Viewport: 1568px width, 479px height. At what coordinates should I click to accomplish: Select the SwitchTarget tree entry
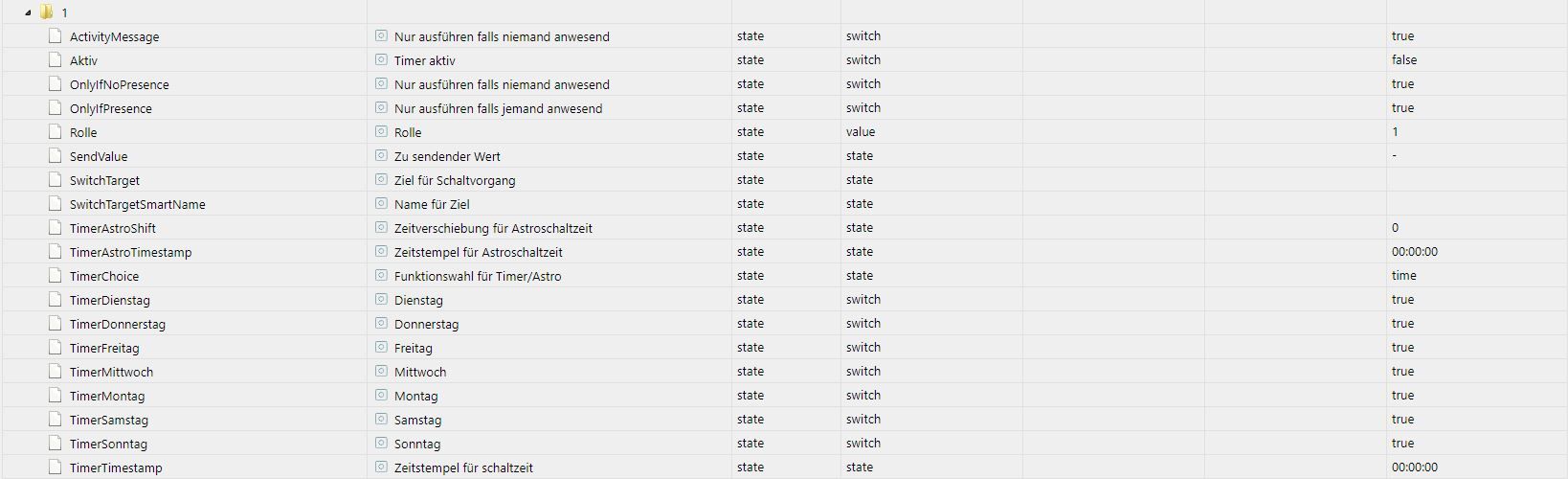point(104,180)
